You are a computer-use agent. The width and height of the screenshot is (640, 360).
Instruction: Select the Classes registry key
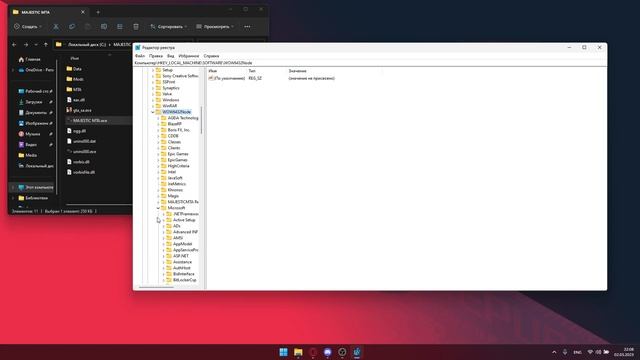pyautogui.click(x=174, y=142)
